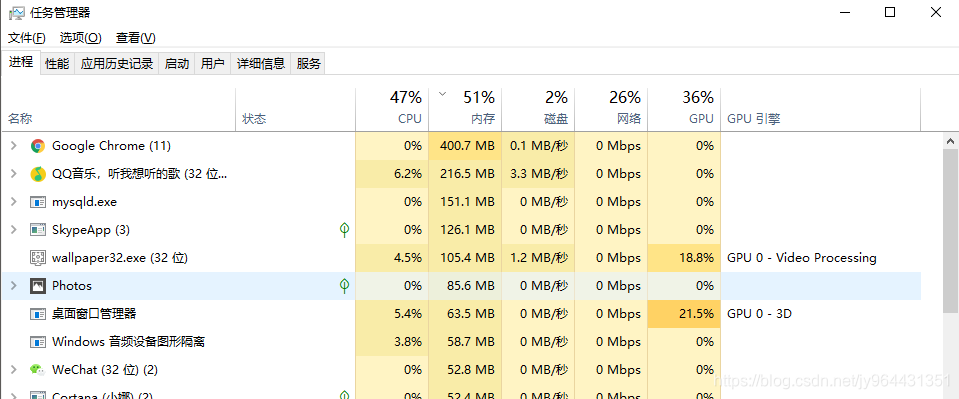
Task: Click the Windows 音频设备图形隔离 icon
Action: coord(38,342)
